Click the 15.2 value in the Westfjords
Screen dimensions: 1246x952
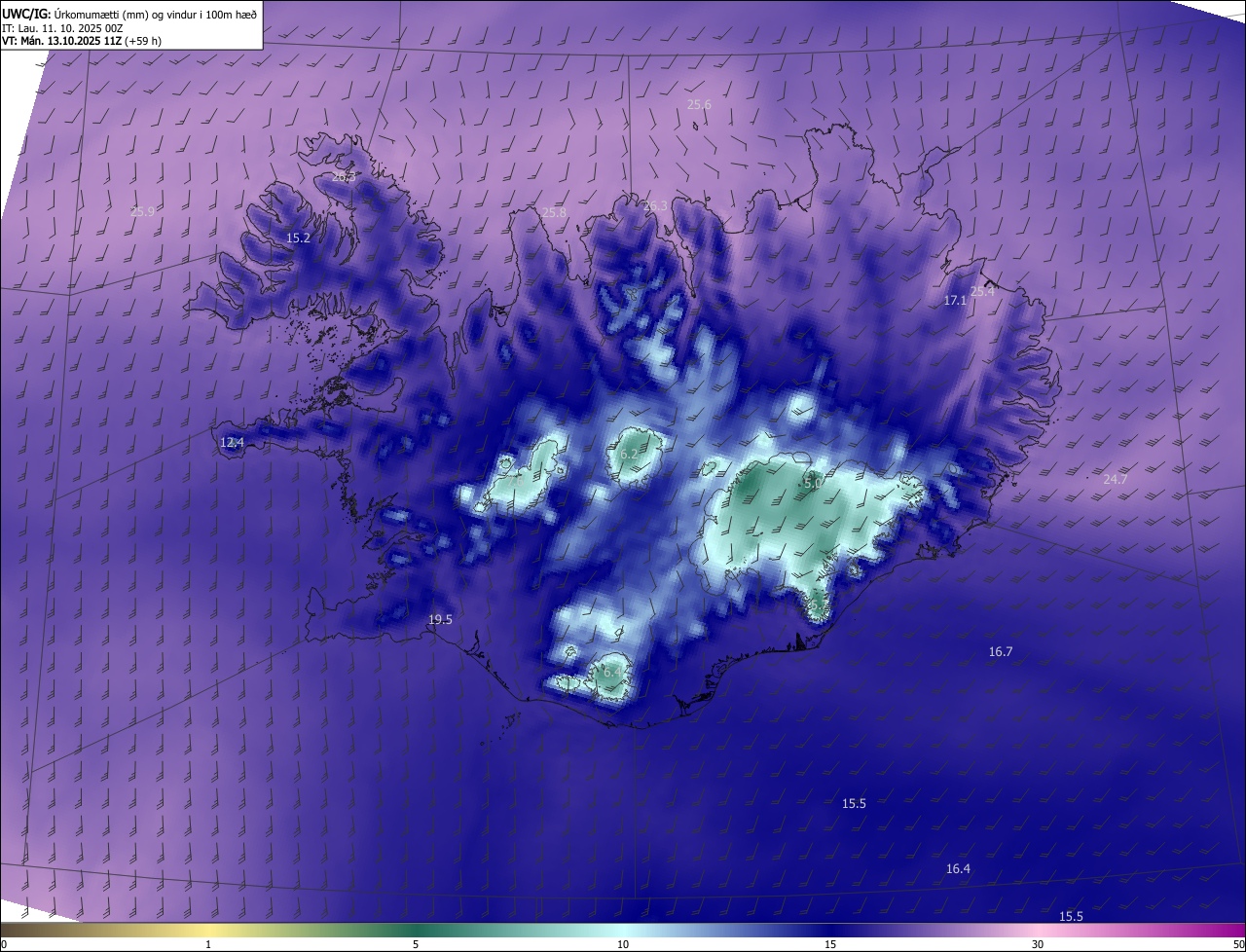(x=298, y=238)
